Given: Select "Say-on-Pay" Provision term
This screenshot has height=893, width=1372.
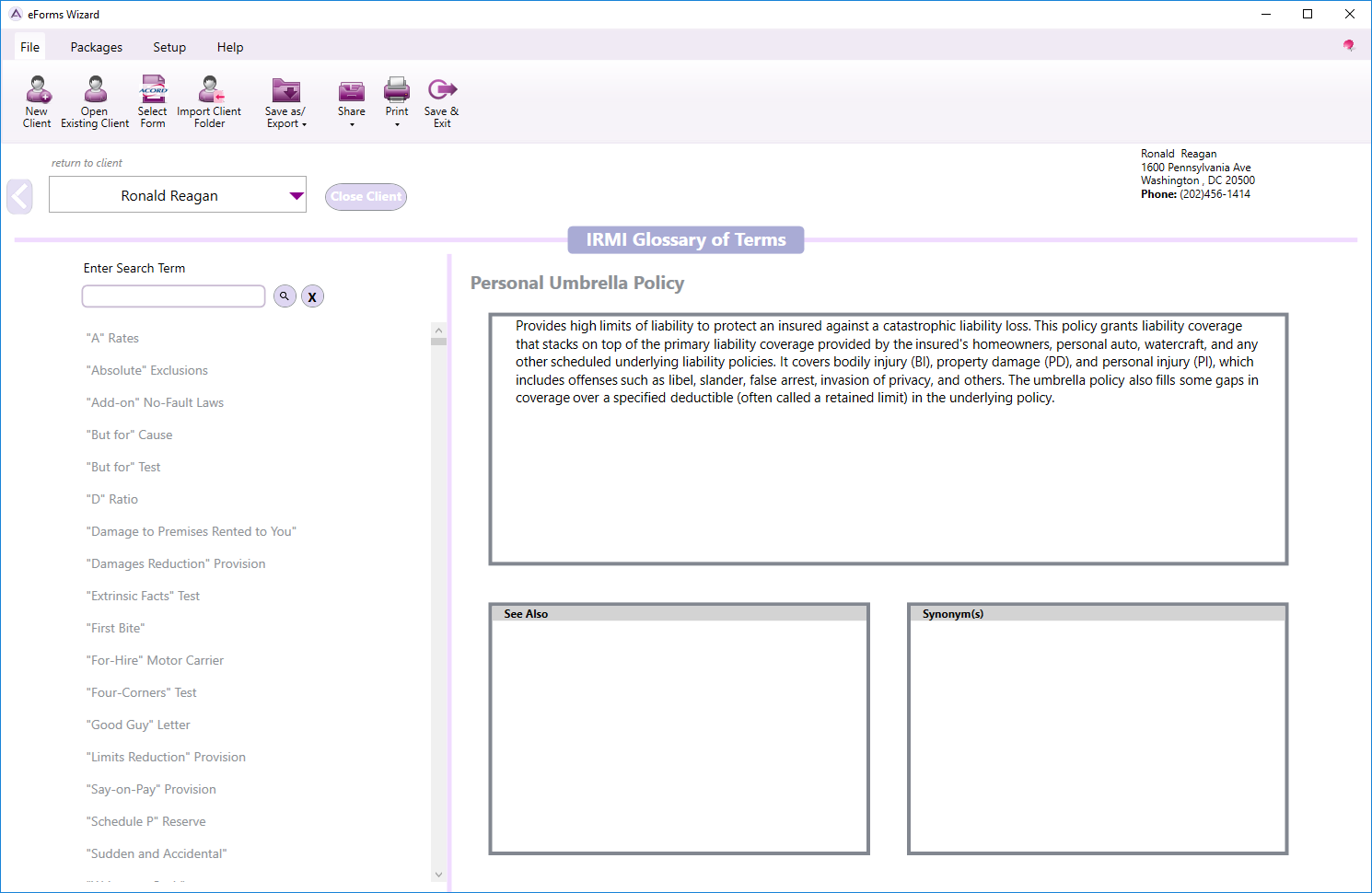Looking at the screenshot, I should [x=151, y=789].
